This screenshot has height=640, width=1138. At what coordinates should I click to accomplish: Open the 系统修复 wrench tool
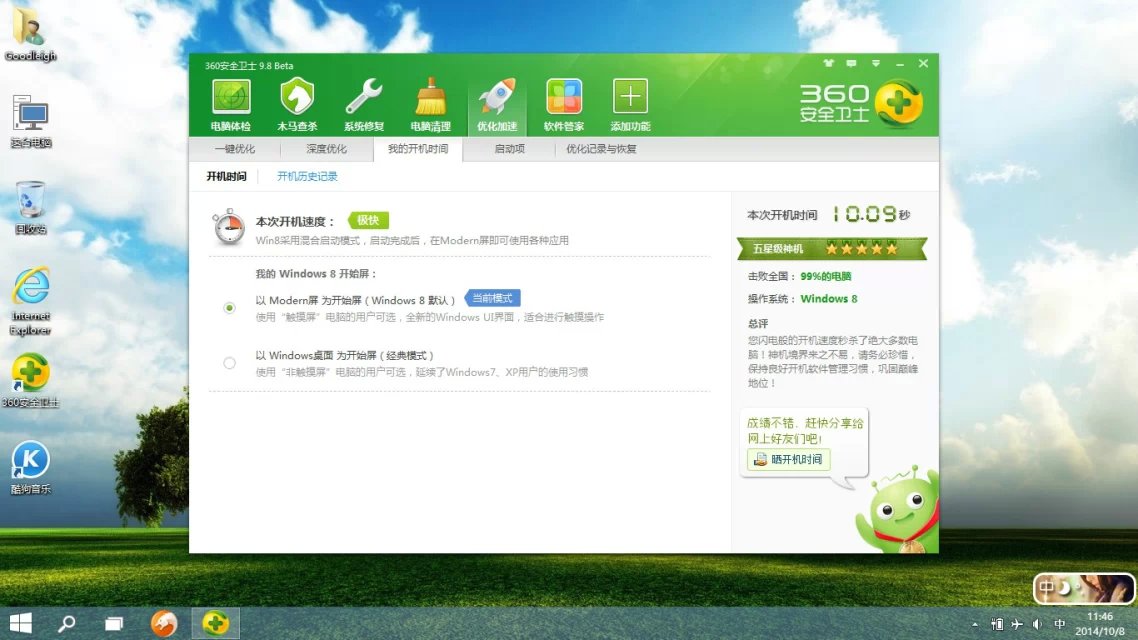[364, 105]
